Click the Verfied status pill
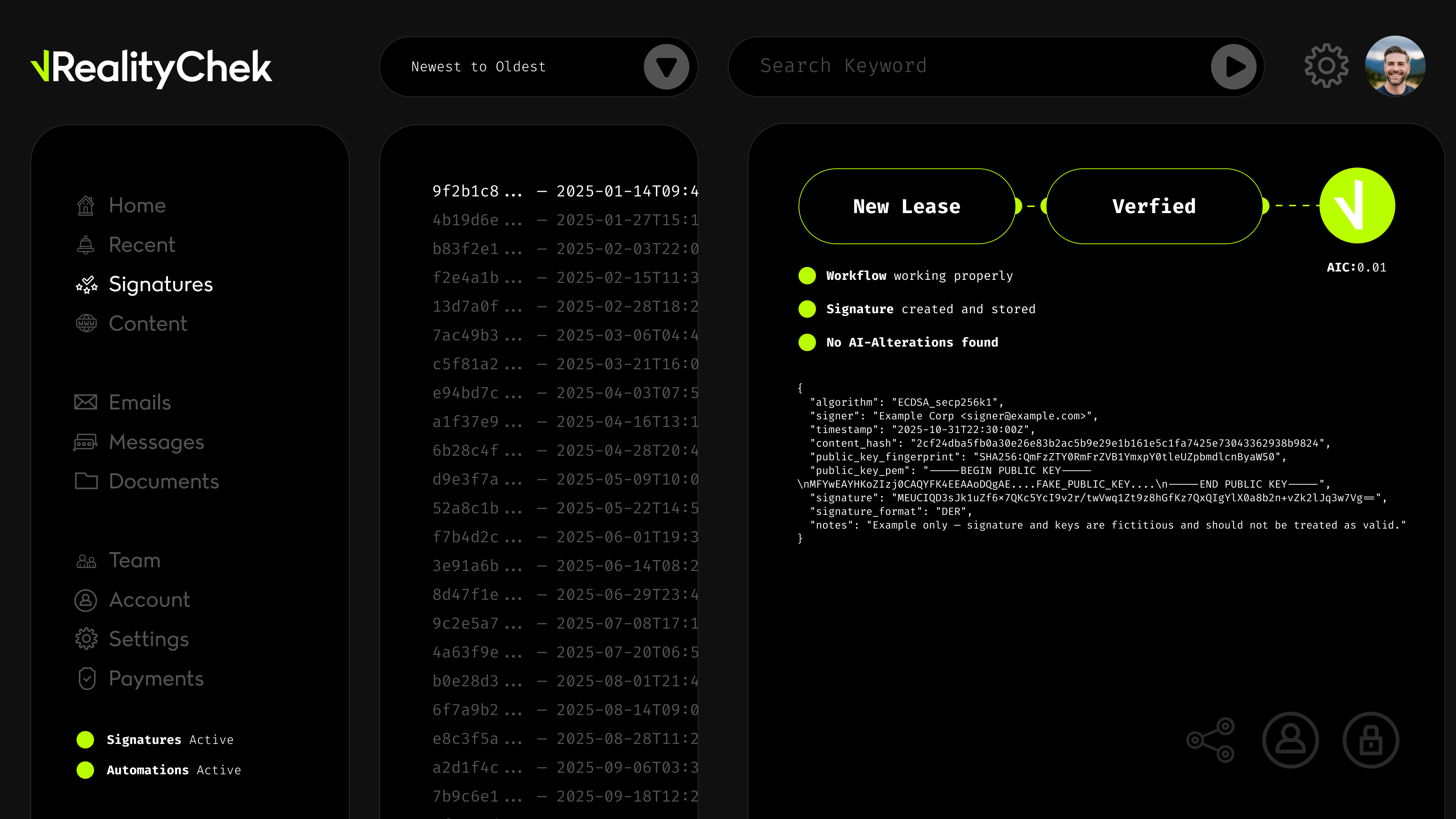Screen dimensions: 1456x819 1153,206
